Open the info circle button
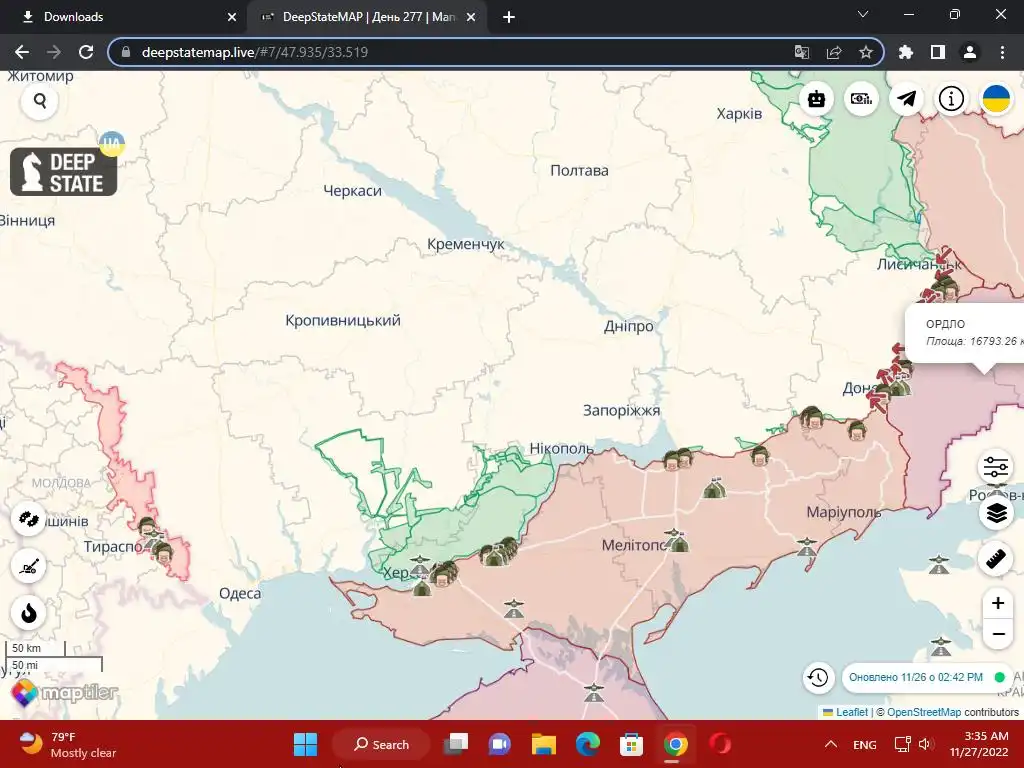 click(952, 99)
